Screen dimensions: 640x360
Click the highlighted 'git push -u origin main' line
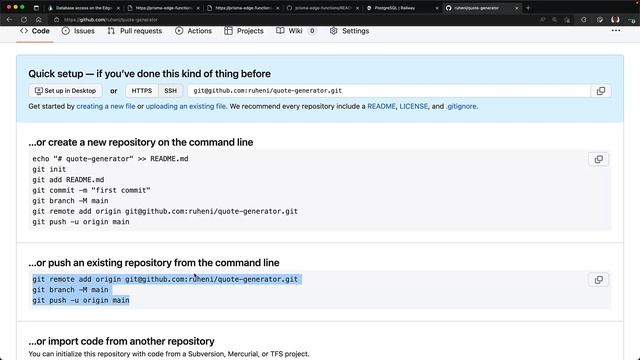coord(81,300)
